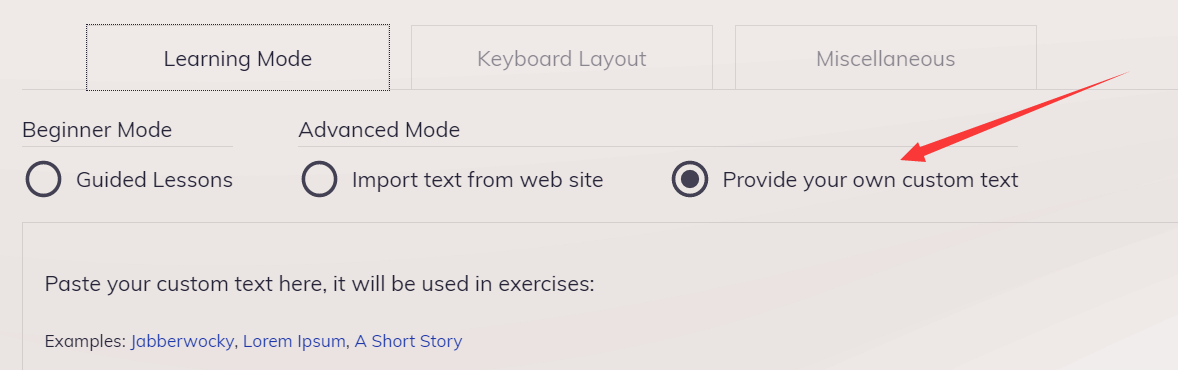The width and height of the screenshot is (1178, 370).
Task: Open the Miscellaneous tab
Action: coord(886,58)
